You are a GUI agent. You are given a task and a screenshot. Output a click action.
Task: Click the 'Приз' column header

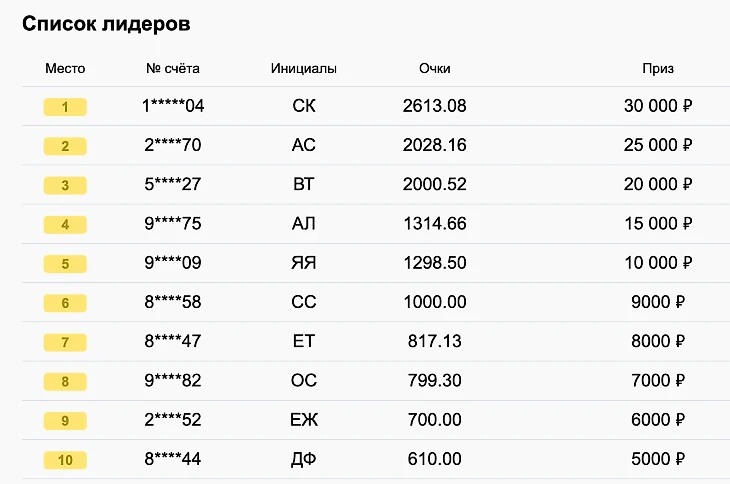pos(658,69)
